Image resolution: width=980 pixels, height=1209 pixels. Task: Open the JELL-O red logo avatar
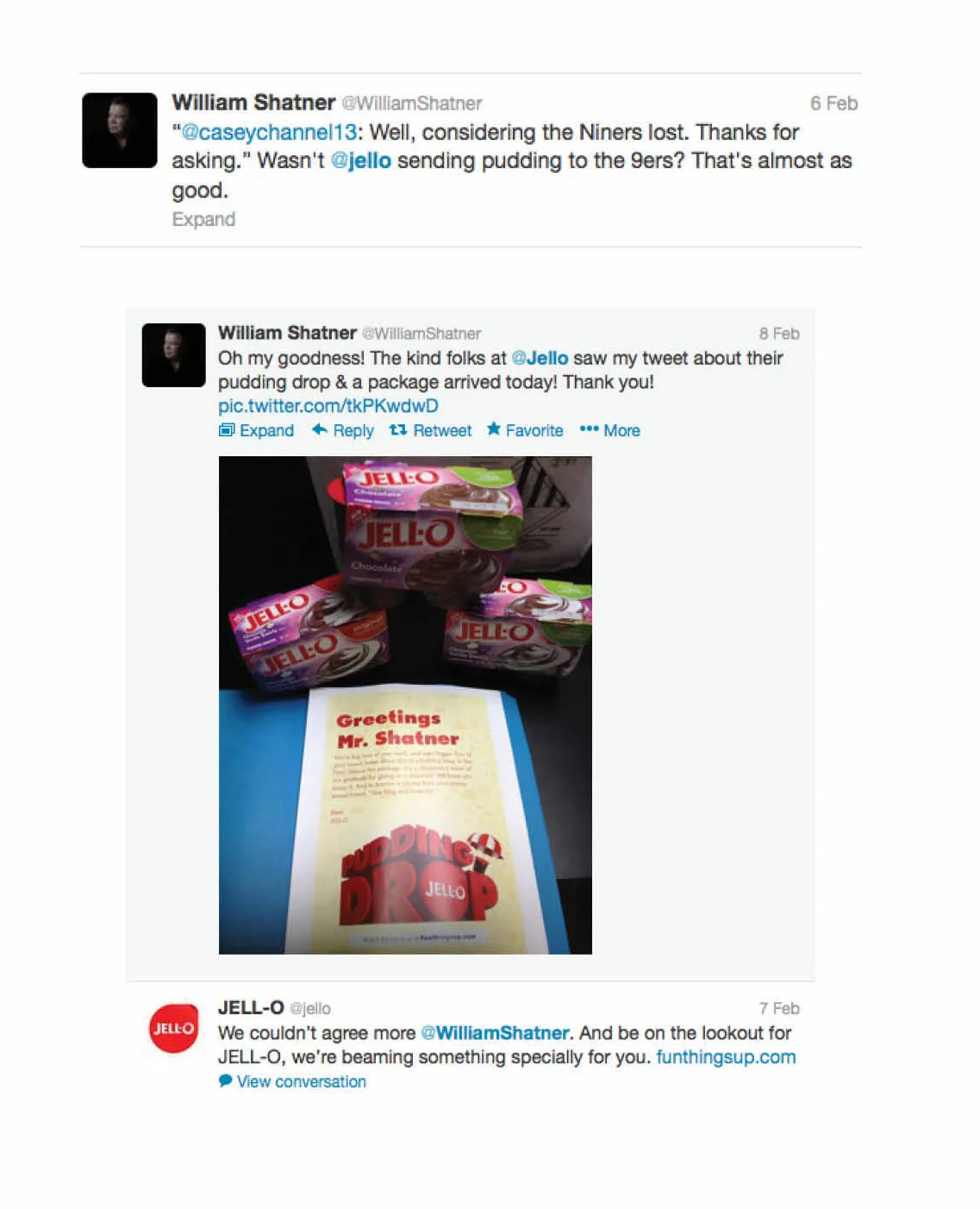click(x=173, y=1028)
